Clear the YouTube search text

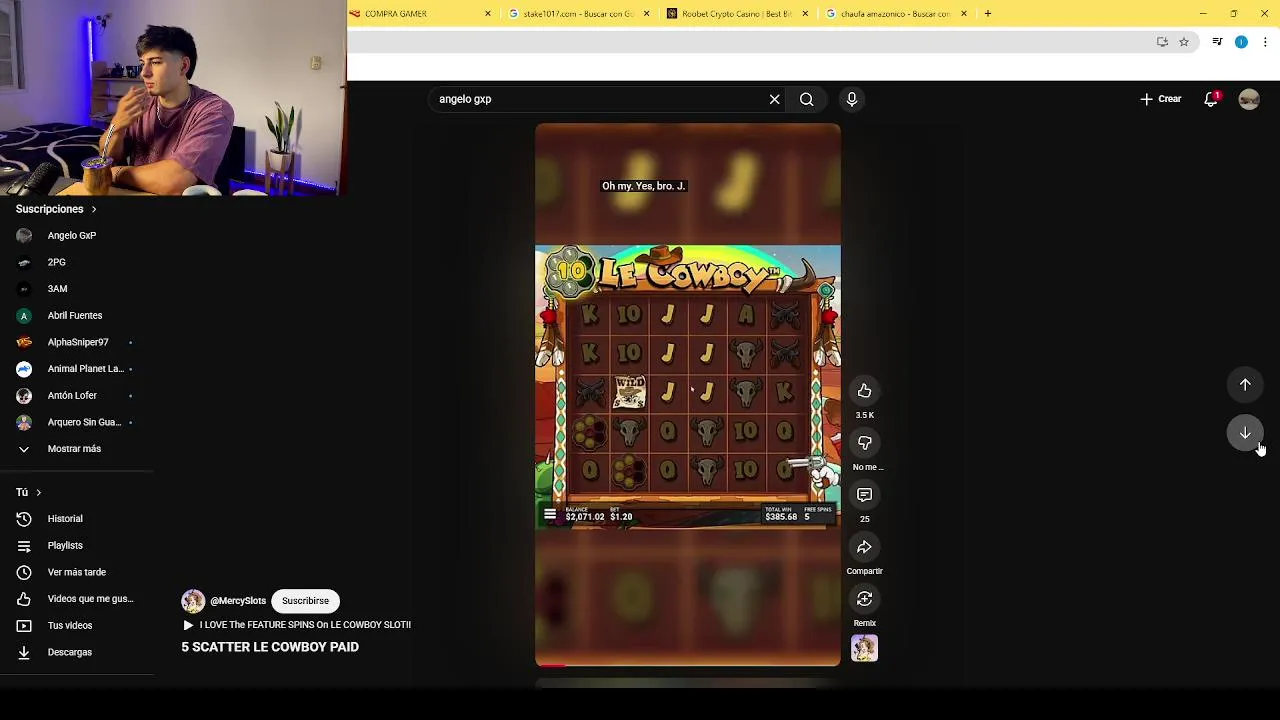coord(774,99)
